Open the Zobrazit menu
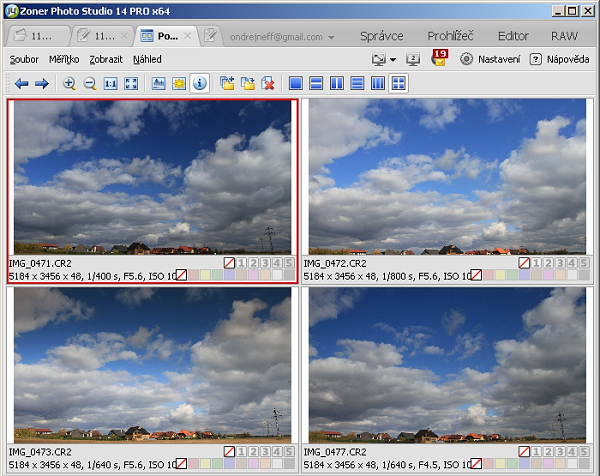600x476 pixels. (x=106, y=60)
